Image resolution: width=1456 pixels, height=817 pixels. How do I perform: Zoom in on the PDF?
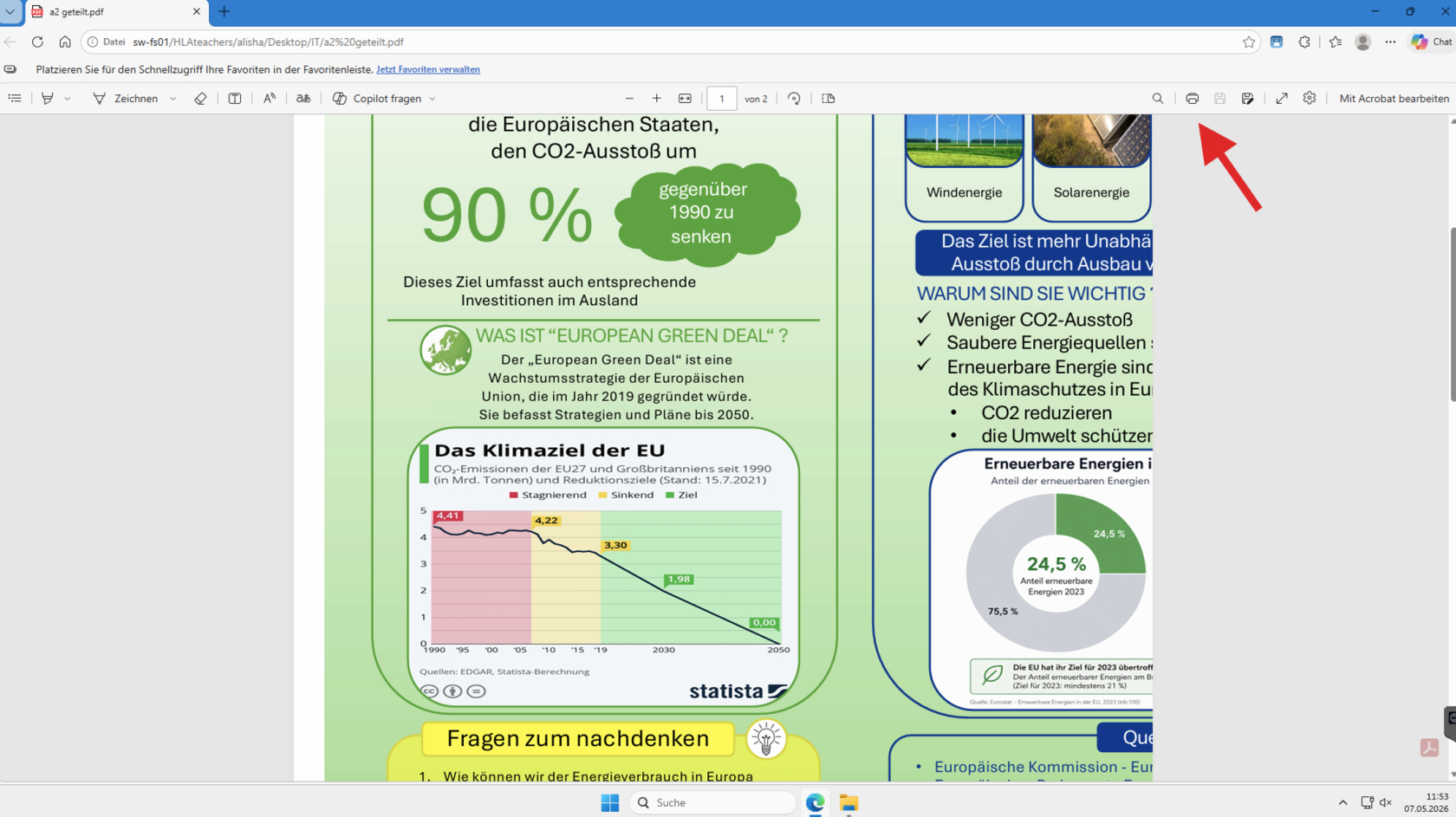657,99
